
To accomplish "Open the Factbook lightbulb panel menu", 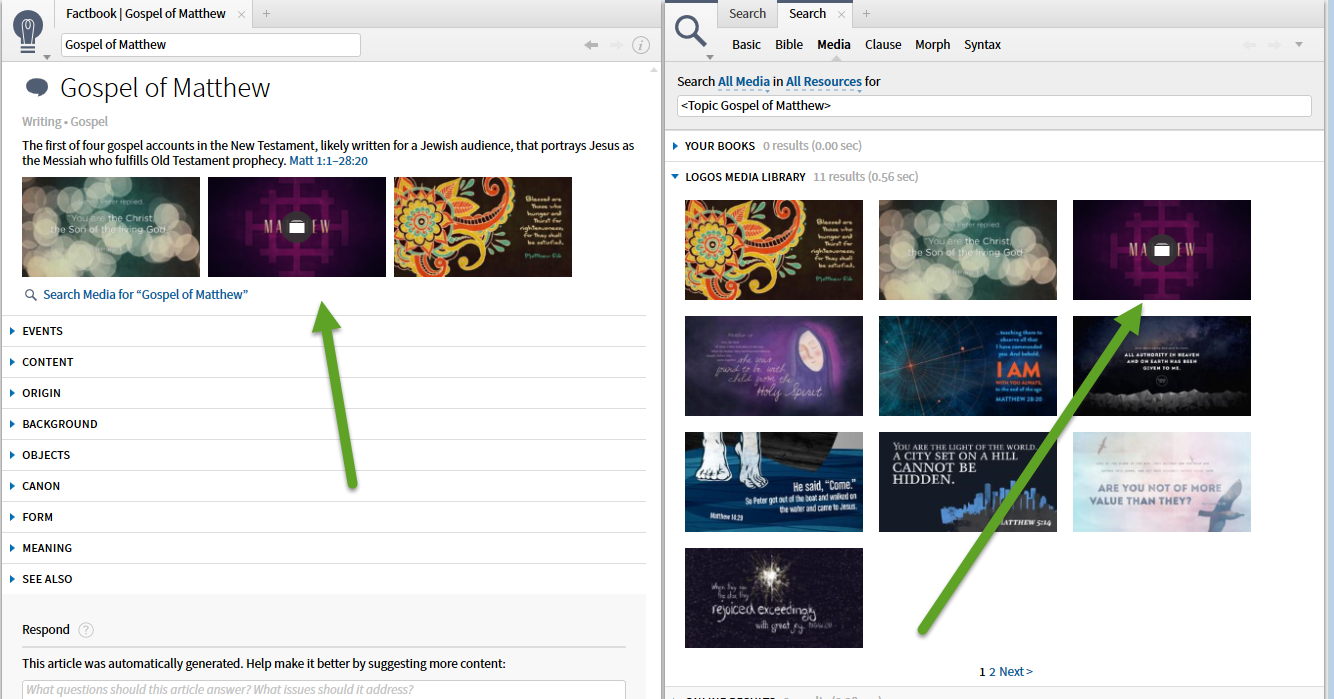I will (30, 32).
